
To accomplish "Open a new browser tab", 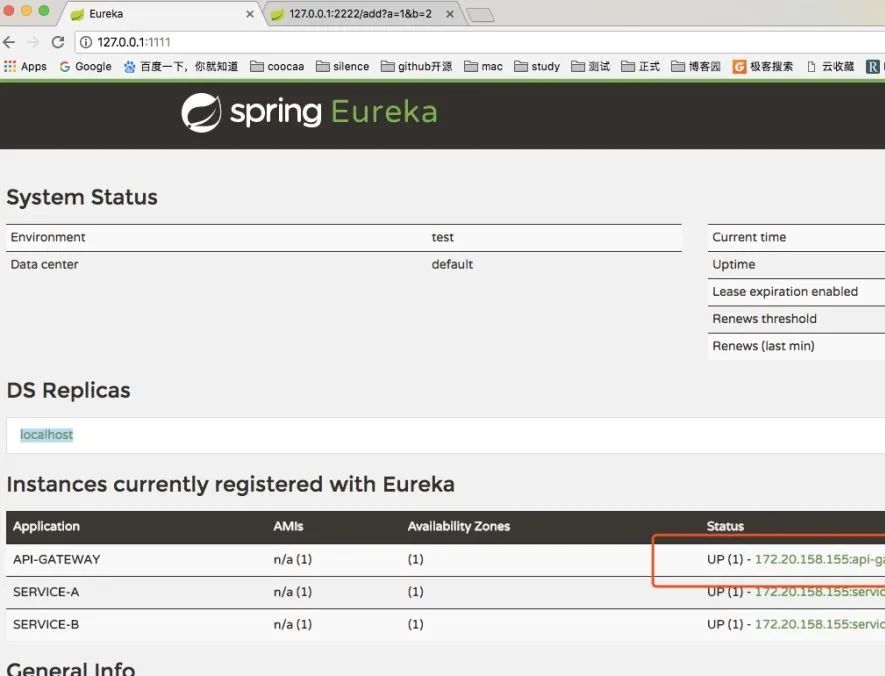I will coord(480,15).
